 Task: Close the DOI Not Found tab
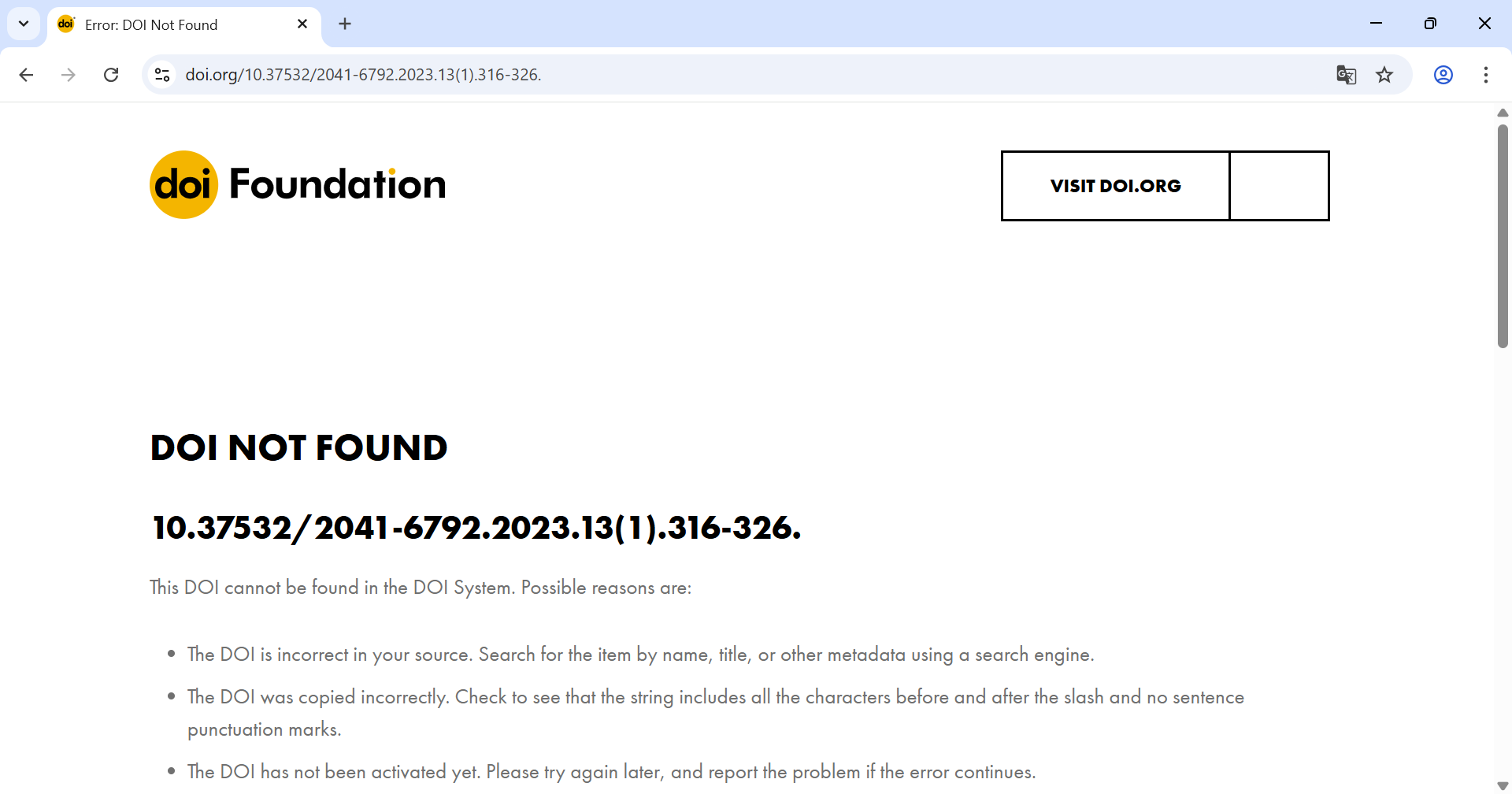pyautogui.click(x=302, y=24)
